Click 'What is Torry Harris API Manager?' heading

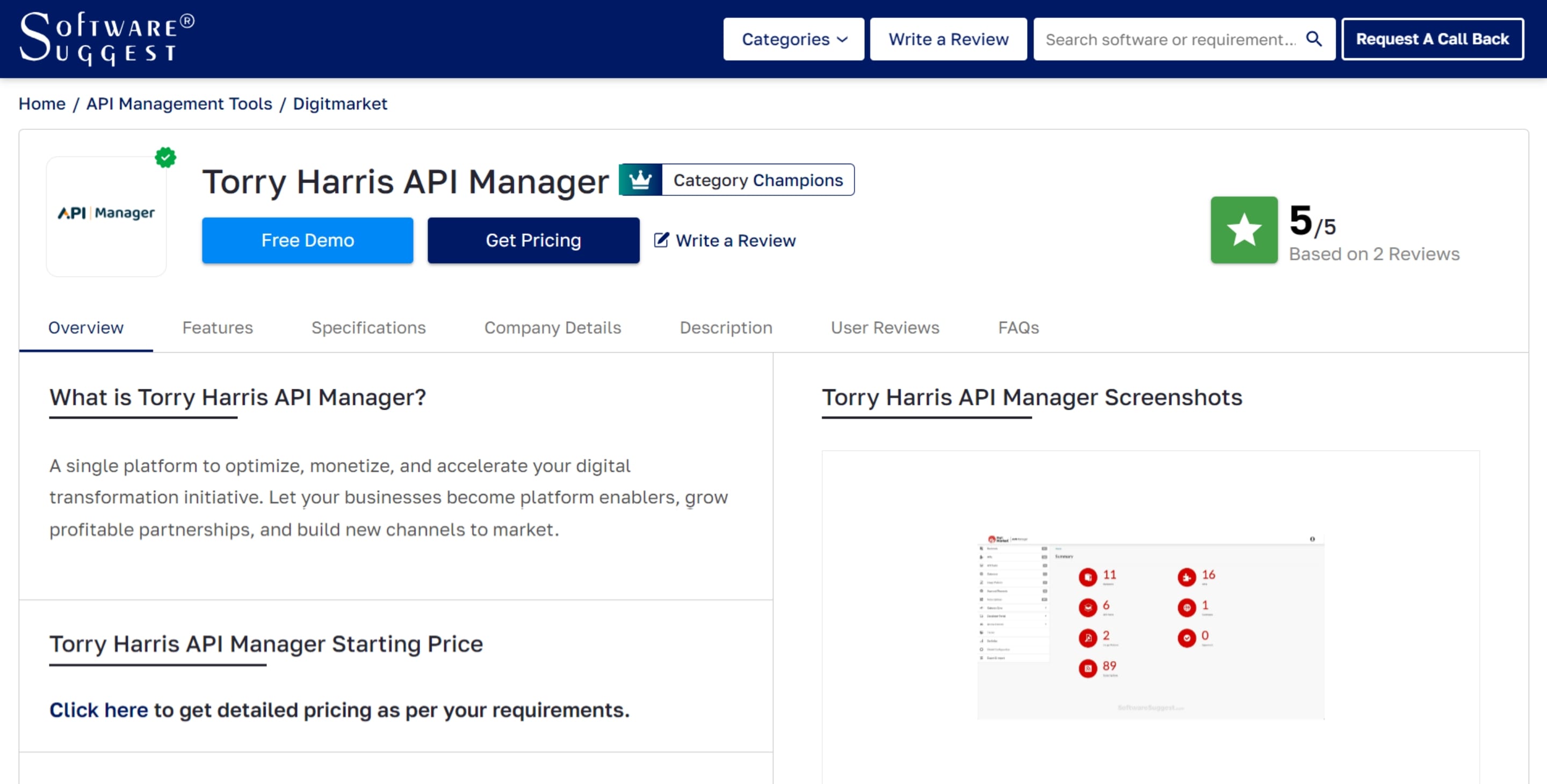click(238, 397)
